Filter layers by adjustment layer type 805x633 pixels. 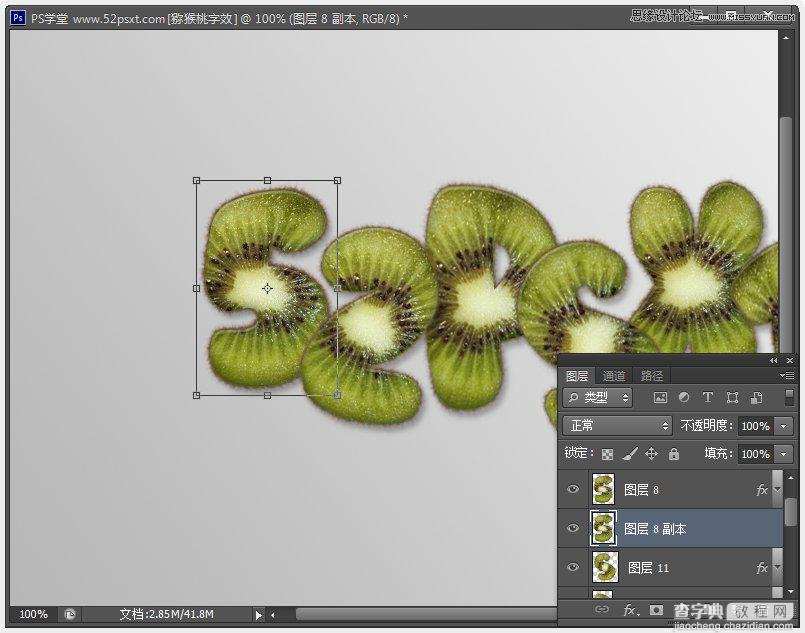684,397
